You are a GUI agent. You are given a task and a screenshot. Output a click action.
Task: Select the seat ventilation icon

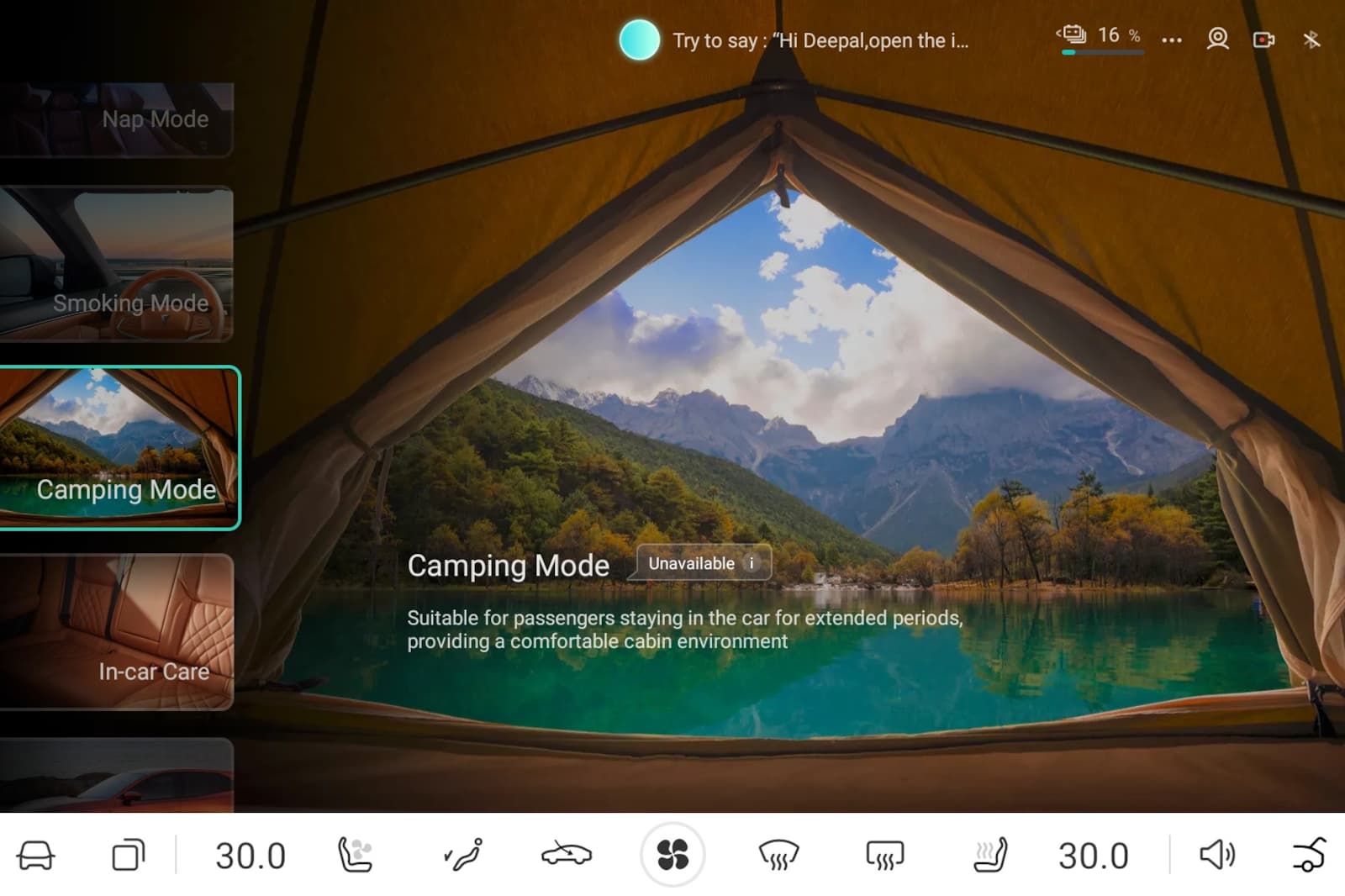click(356, 855)
